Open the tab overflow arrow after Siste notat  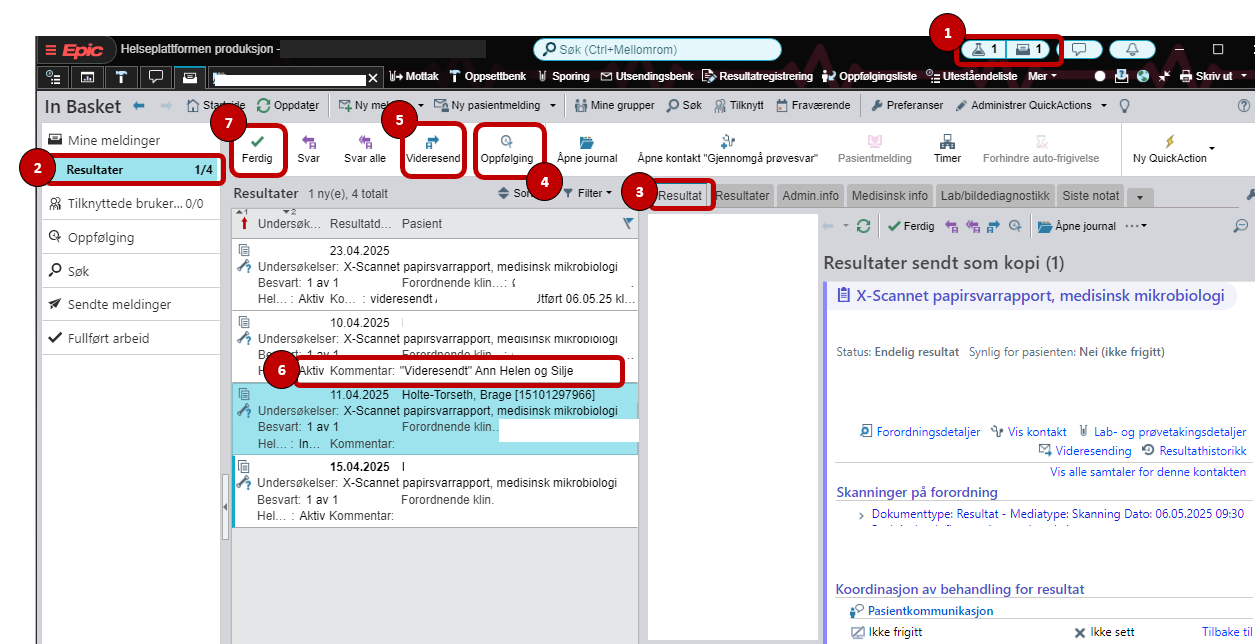coord(1140,196)
